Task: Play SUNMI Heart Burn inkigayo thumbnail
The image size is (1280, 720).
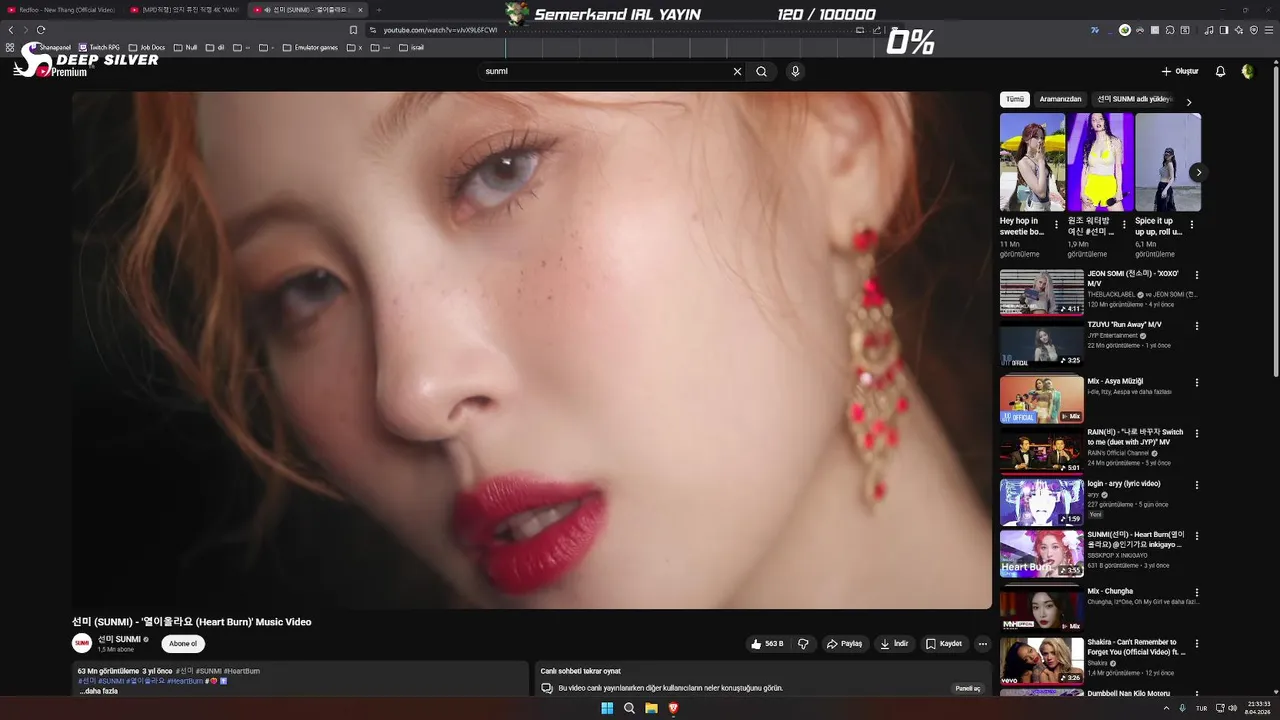Action: [x=1042, y=554]
